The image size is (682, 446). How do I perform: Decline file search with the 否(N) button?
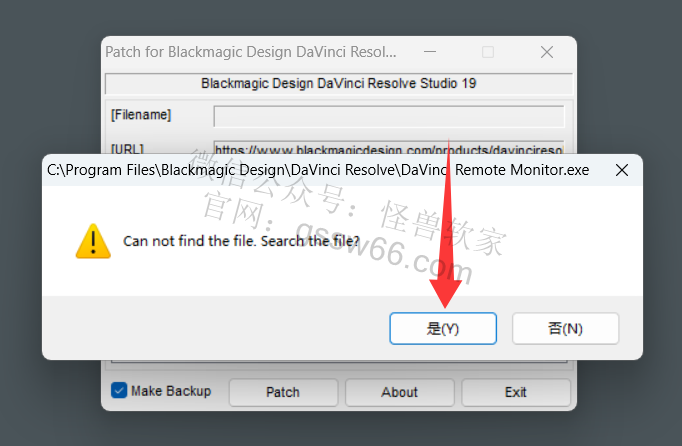pyautogui.click(x=565, y=329)
